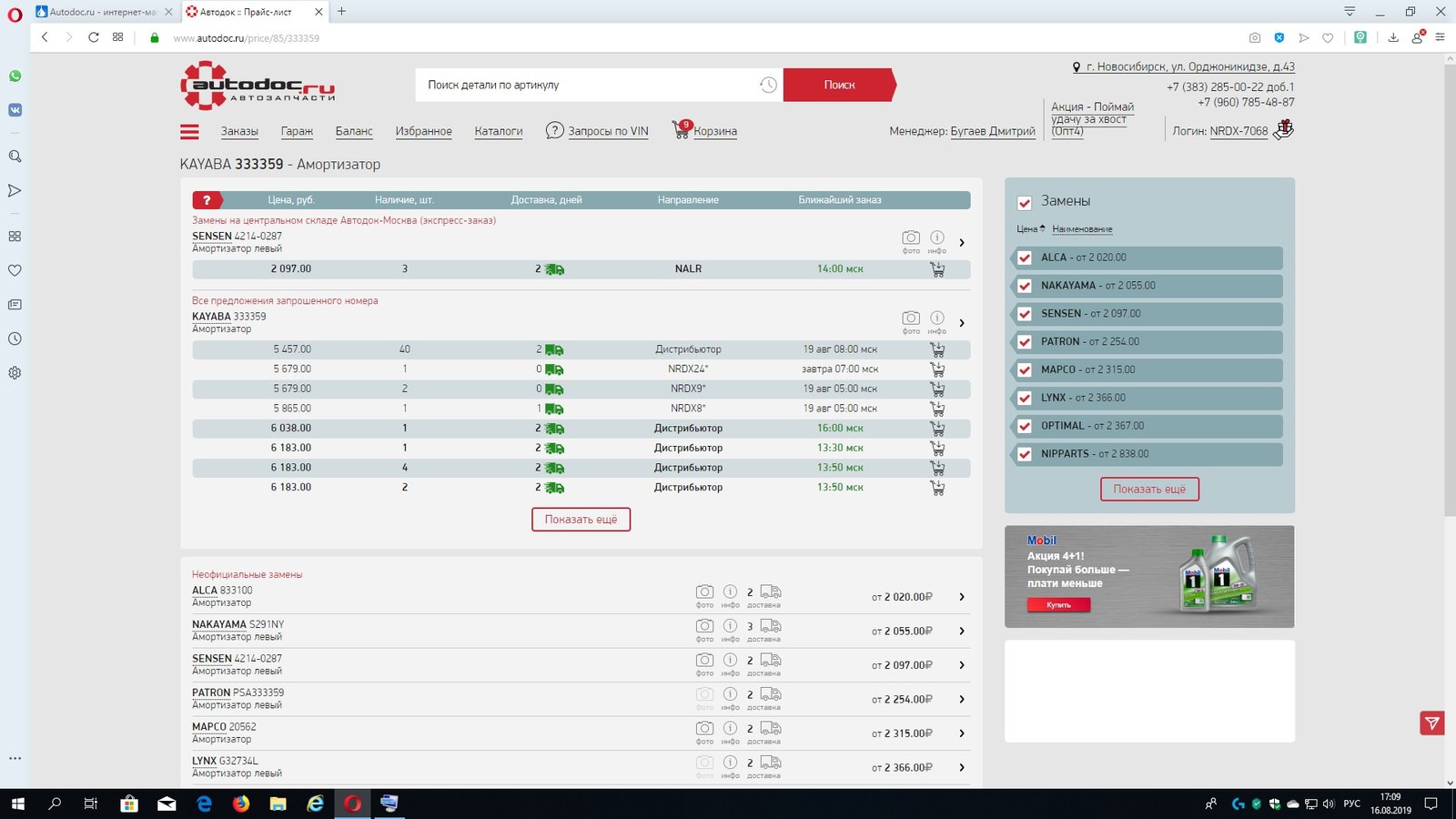This screenshot has height=819, width=1456.
Task: Click the user account icon next to login
Action: [x=1283, y=129]
